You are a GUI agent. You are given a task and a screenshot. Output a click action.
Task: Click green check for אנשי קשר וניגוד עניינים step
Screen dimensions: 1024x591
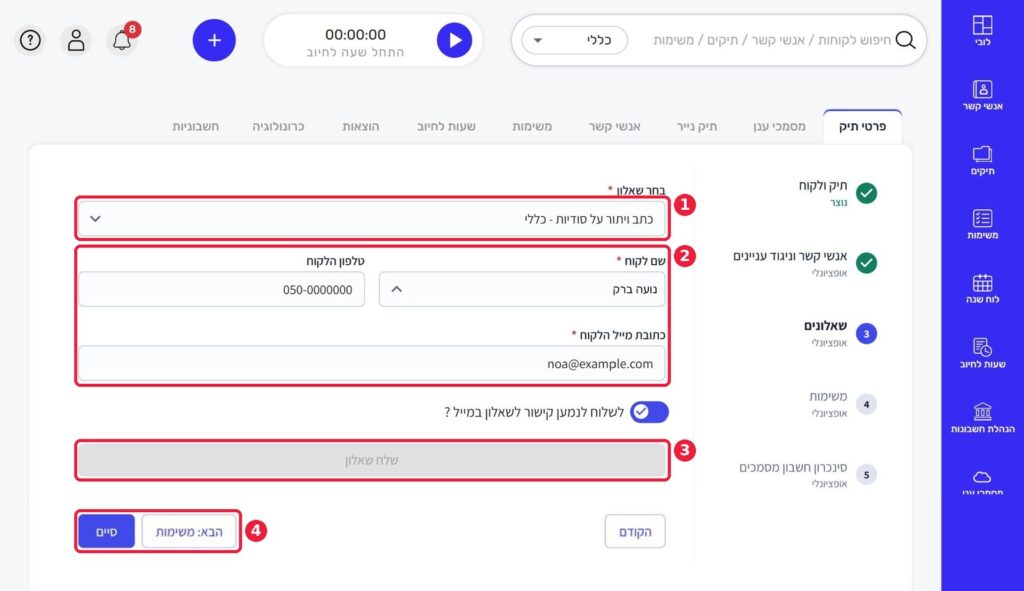pyautogui.click(x=866, y=263)
